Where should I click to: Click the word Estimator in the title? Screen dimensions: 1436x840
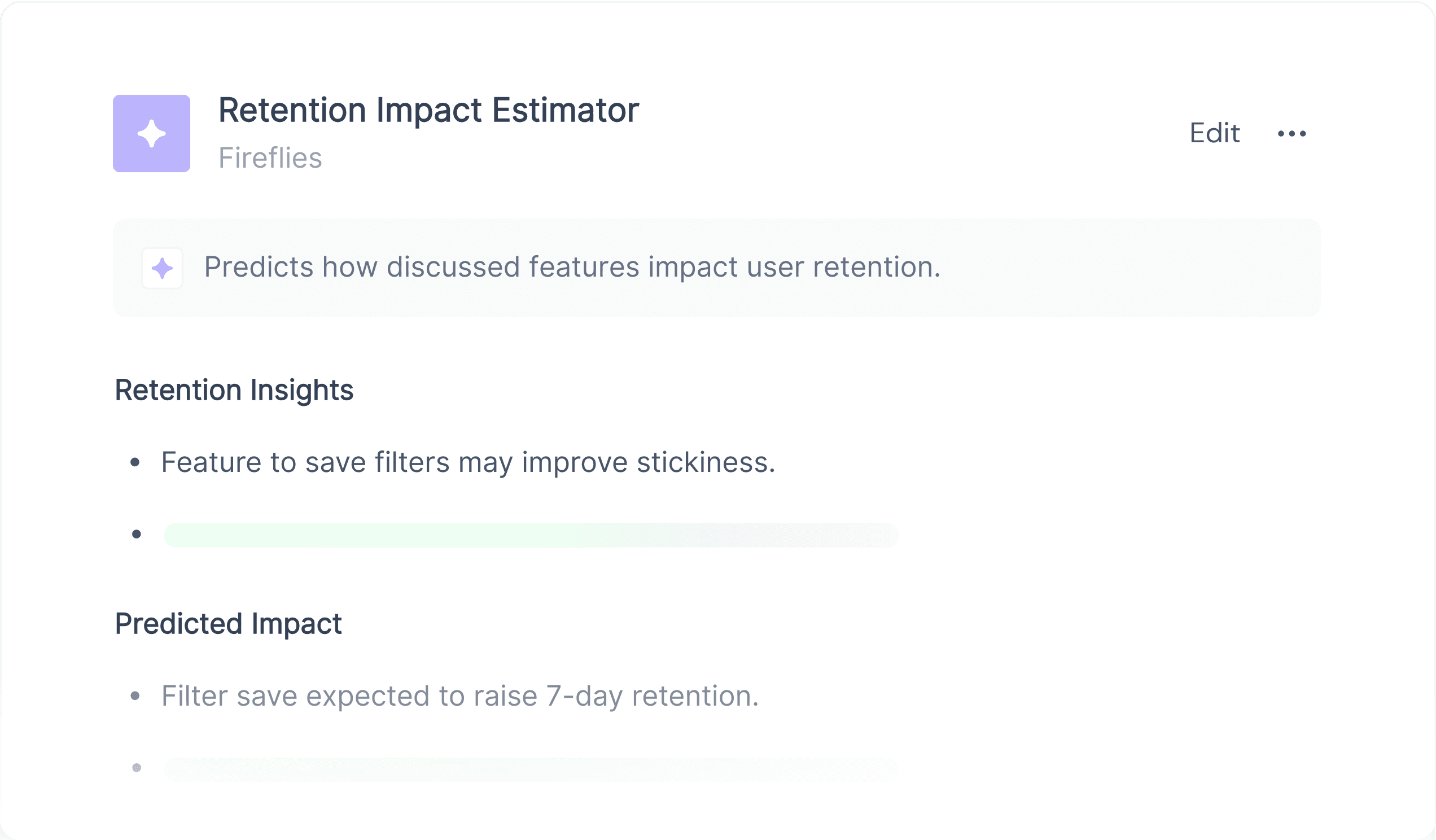pyautogui.click(x=565, y=110)
